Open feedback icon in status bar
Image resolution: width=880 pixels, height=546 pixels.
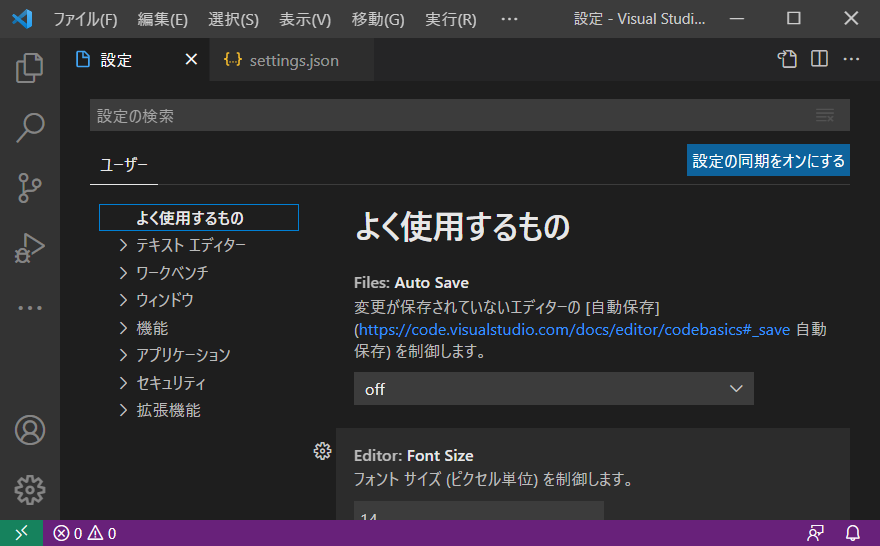(815, 533)
